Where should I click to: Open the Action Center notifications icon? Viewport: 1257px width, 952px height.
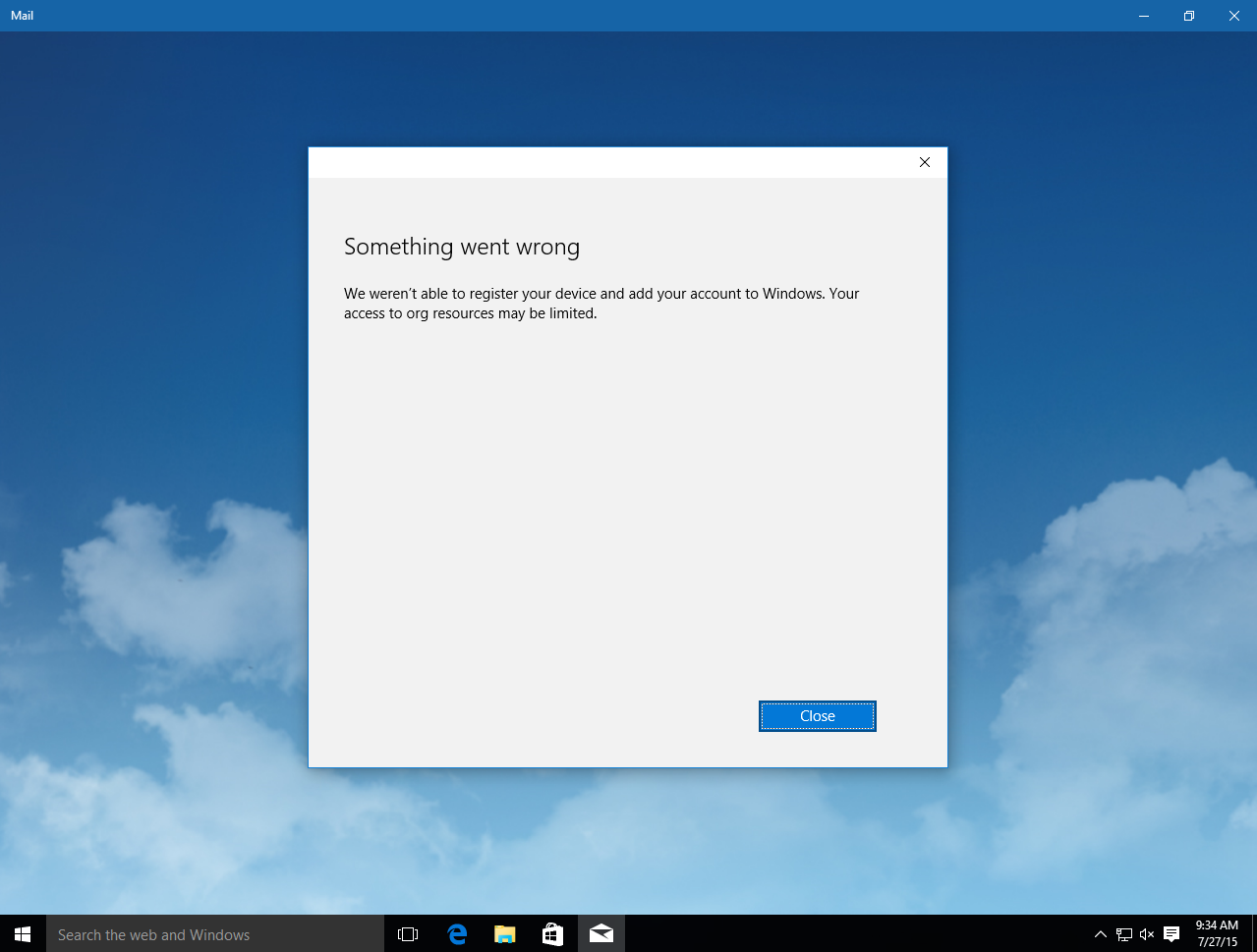tap(1171, 934)
